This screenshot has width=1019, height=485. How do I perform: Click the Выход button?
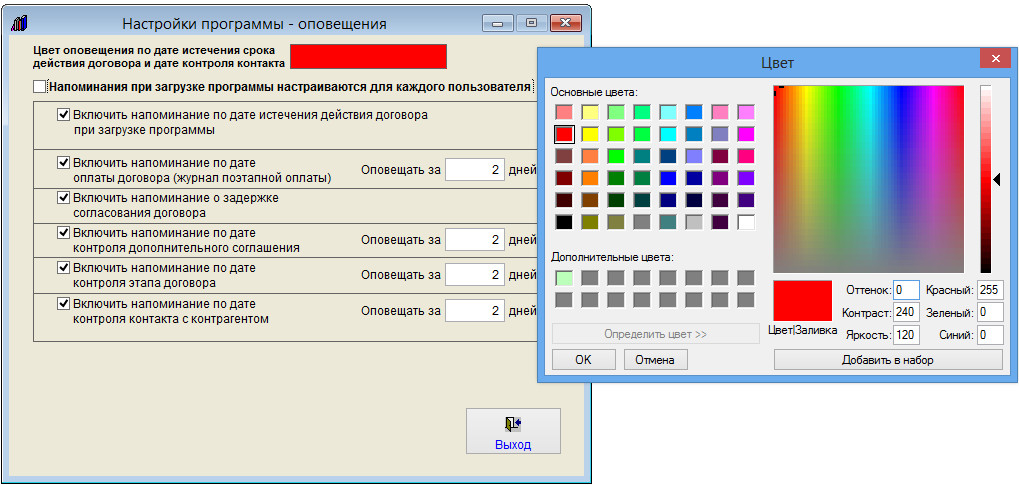click(513, 431)
